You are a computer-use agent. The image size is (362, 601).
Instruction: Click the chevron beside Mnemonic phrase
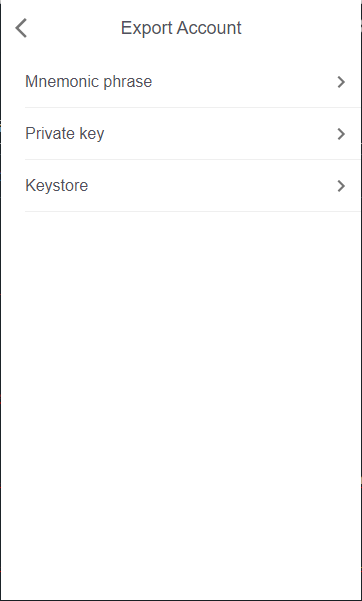[x=341, y=82]
